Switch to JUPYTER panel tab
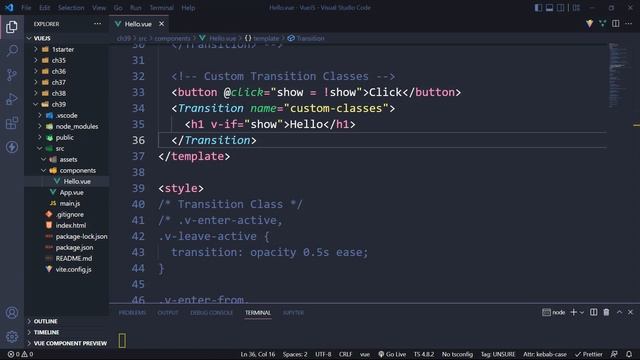 293,313
